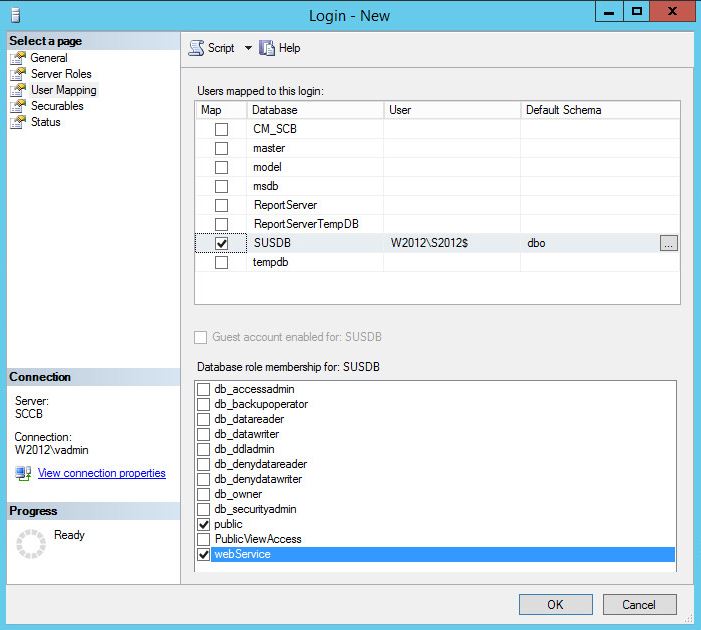The image size is (701, 630).
Task: Click the Progress section header
Action: click(93, 511)
